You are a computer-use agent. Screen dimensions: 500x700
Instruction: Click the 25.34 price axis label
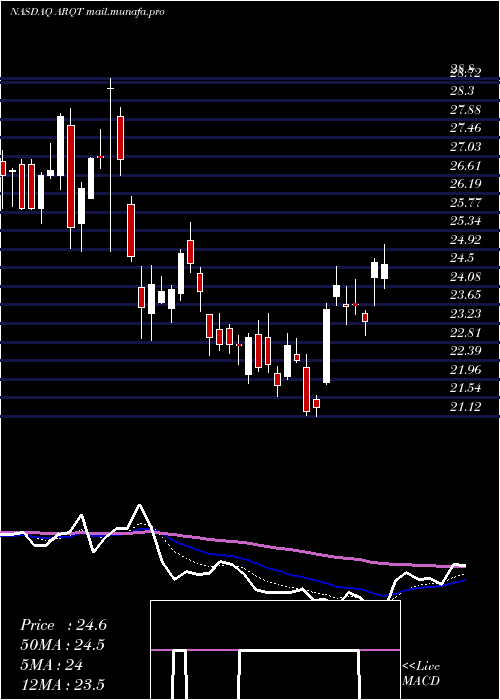point(465,221)
